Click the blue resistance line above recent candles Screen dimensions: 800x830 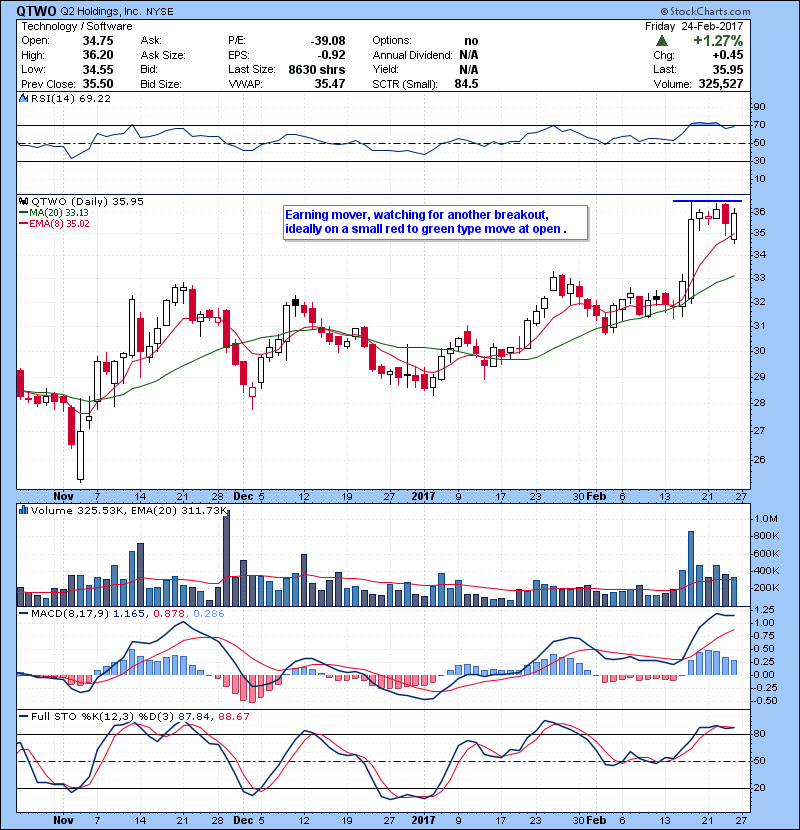(707, 201)
